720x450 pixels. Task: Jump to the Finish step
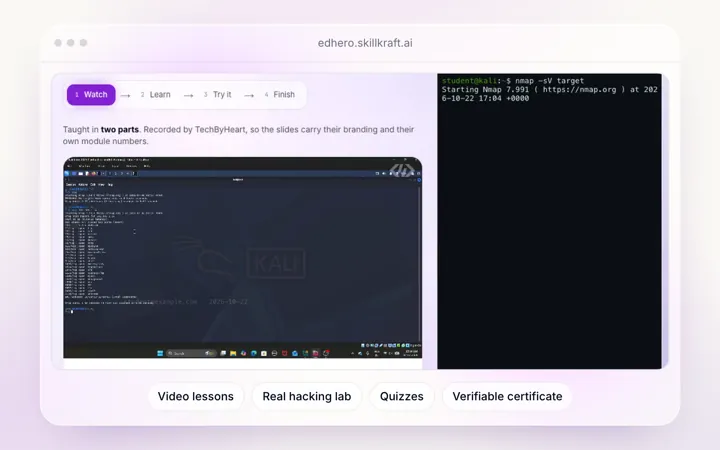[x=280, y=95]
